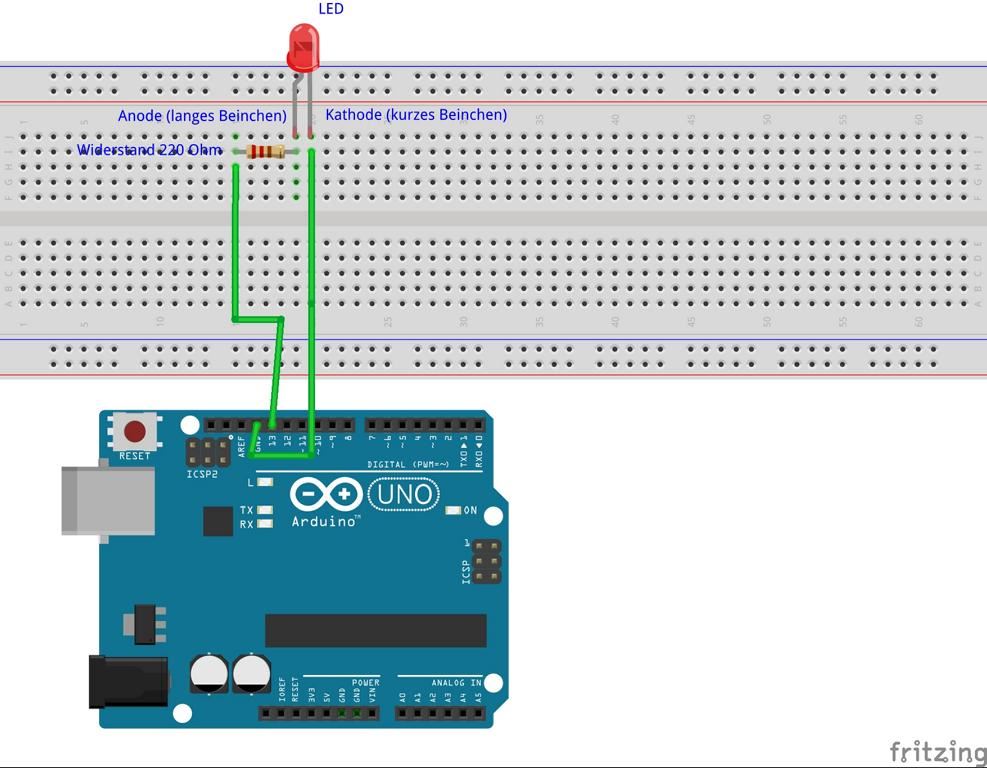Click the L indicator LED
The height and width of the screenshot is (768, 987).
coord(264,482)
